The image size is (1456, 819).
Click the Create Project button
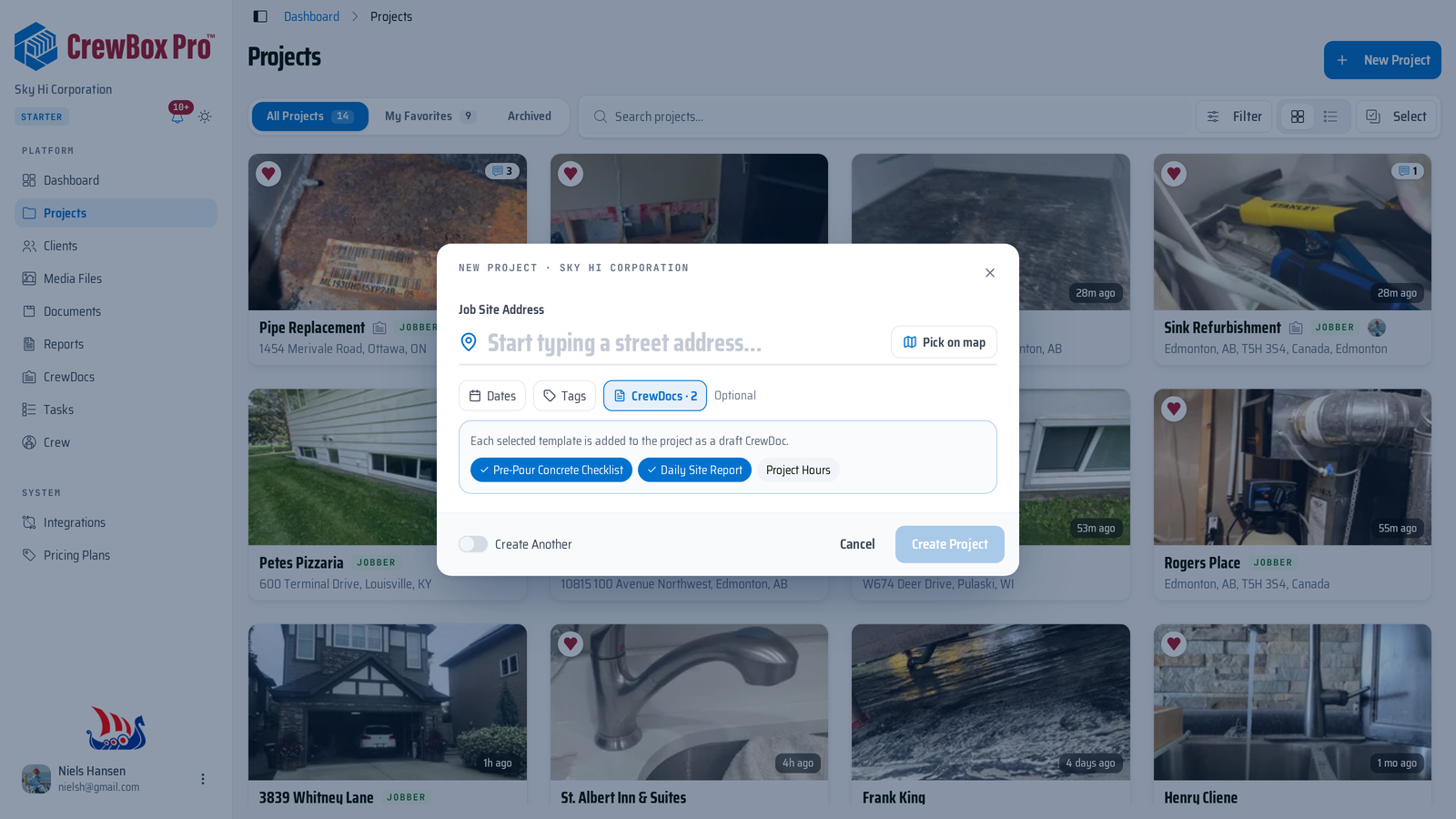[950, 544]
